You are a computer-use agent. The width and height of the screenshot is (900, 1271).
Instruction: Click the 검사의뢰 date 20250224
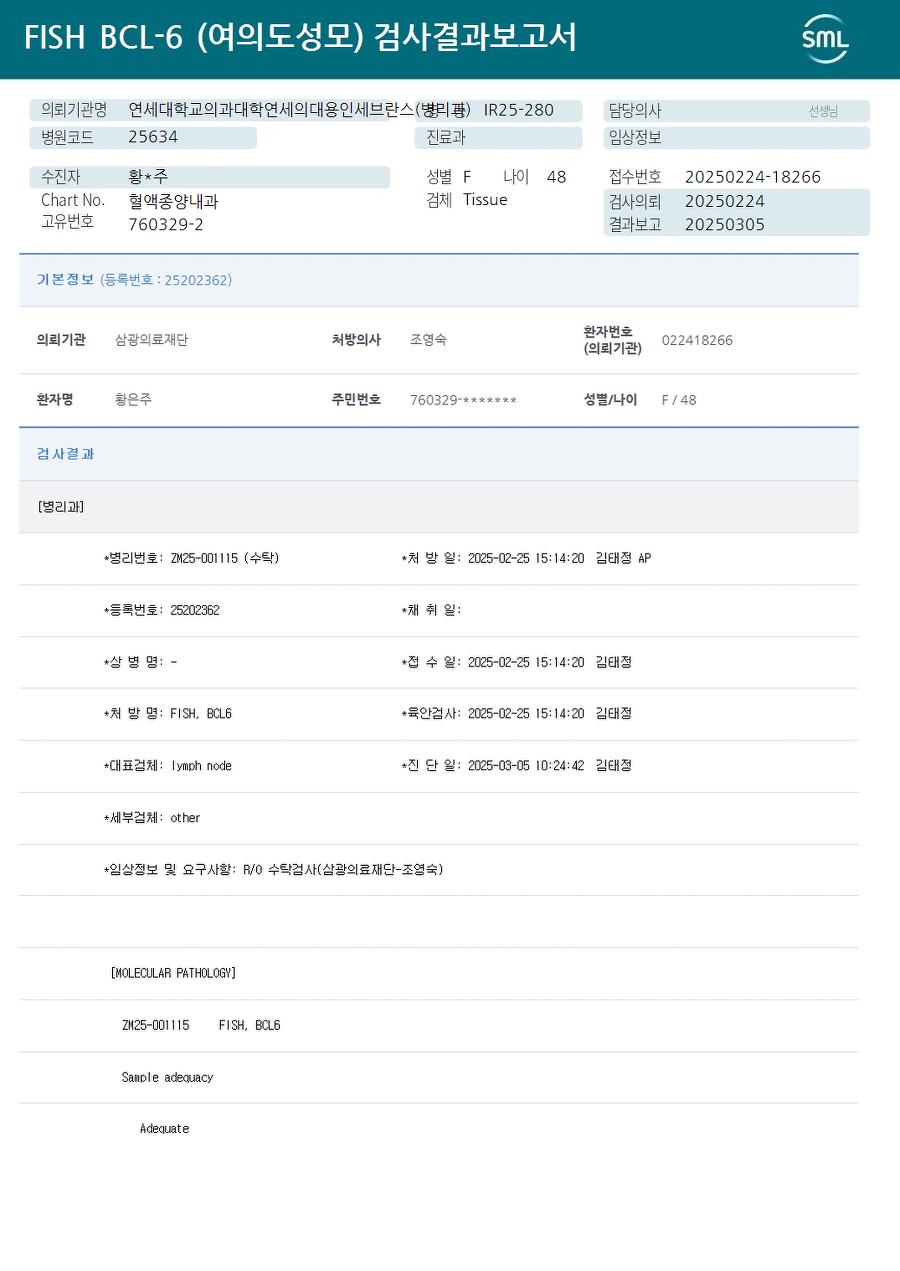[x=724, y=201]
